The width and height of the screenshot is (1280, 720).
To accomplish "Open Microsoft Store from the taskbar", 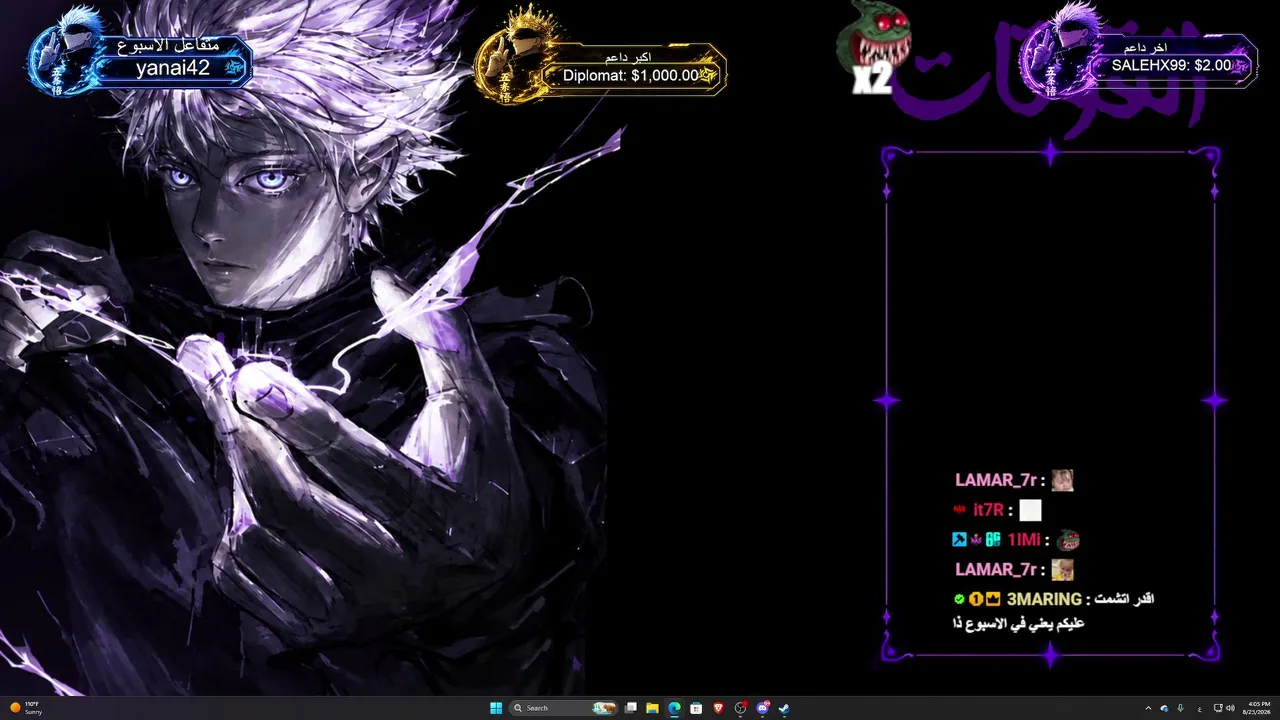I will click(x=696, y=708).
